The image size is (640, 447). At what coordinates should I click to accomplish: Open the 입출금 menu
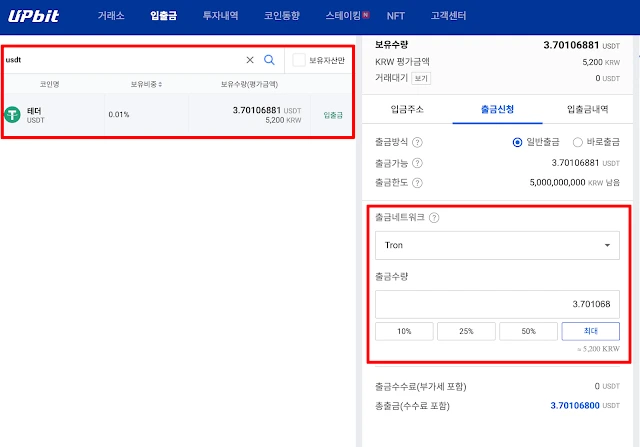[x=163, y=16]
